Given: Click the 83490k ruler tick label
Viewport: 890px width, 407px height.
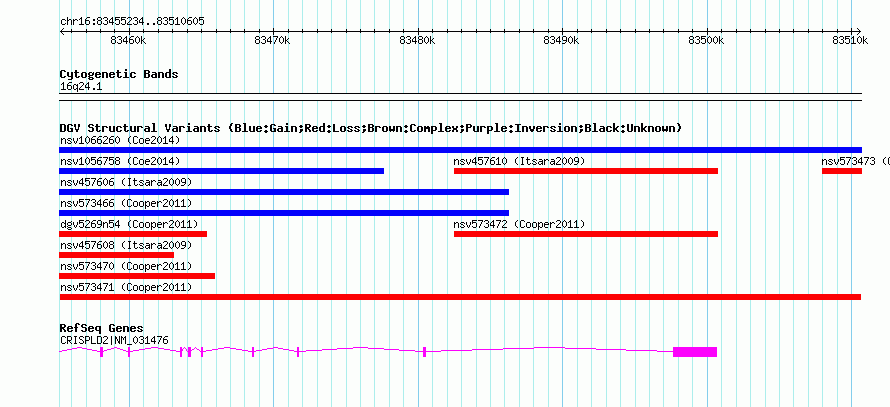Looking at the screenshot, I should coord(562,40).
